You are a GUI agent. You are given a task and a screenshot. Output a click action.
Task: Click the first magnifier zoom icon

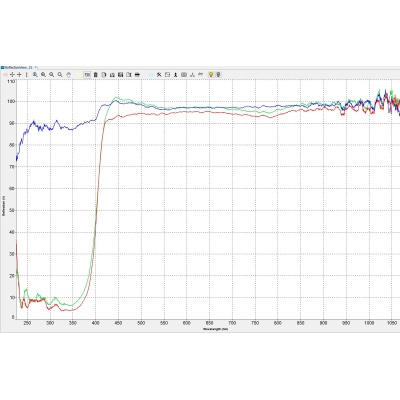click(35, 75)
